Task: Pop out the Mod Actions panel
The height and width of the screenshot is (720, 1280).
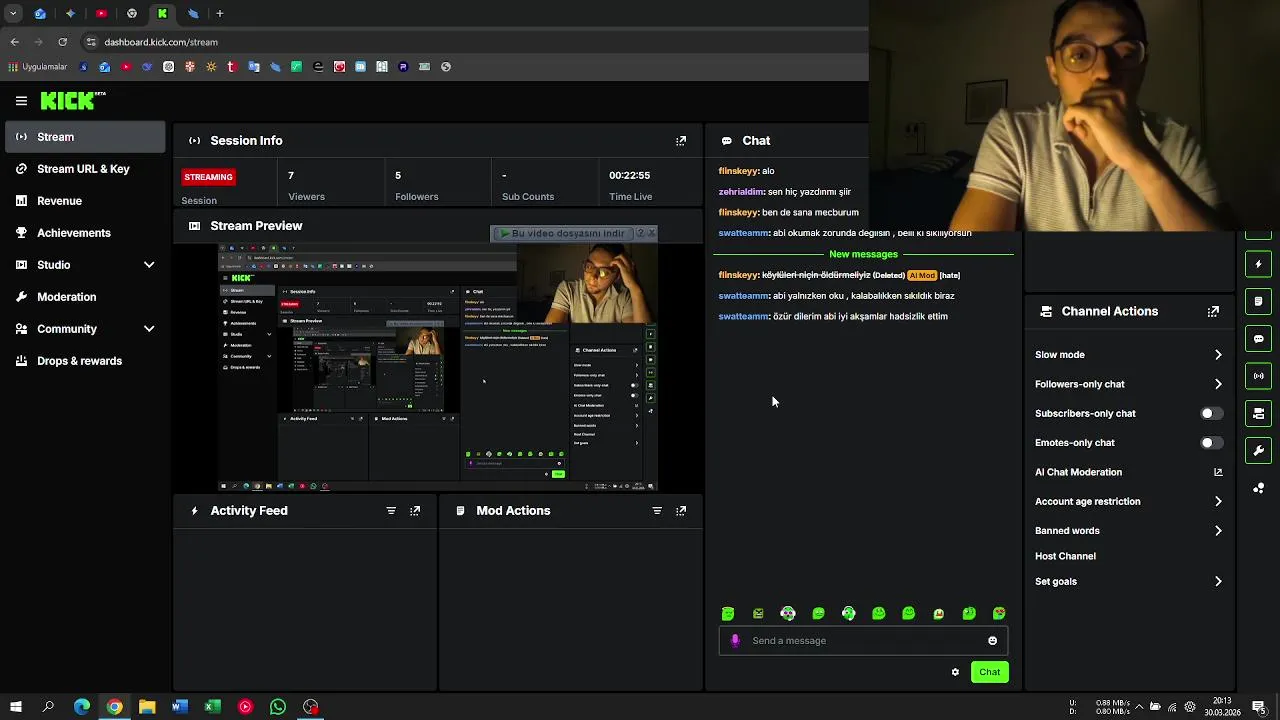Action: 681,511
